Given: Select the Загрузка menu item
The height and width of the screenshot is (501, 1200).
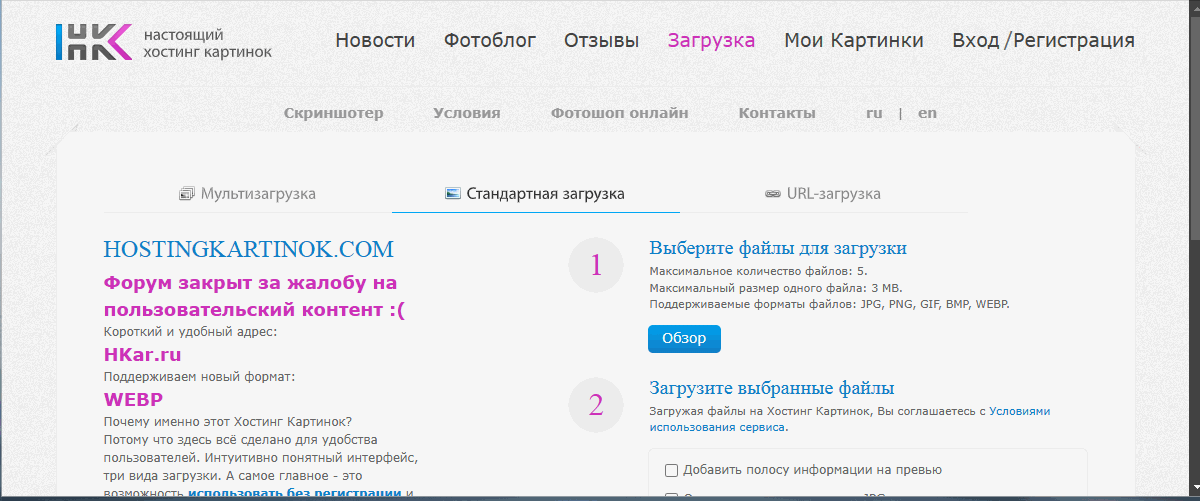Looking at the screenshot, I should coord(711,41).
